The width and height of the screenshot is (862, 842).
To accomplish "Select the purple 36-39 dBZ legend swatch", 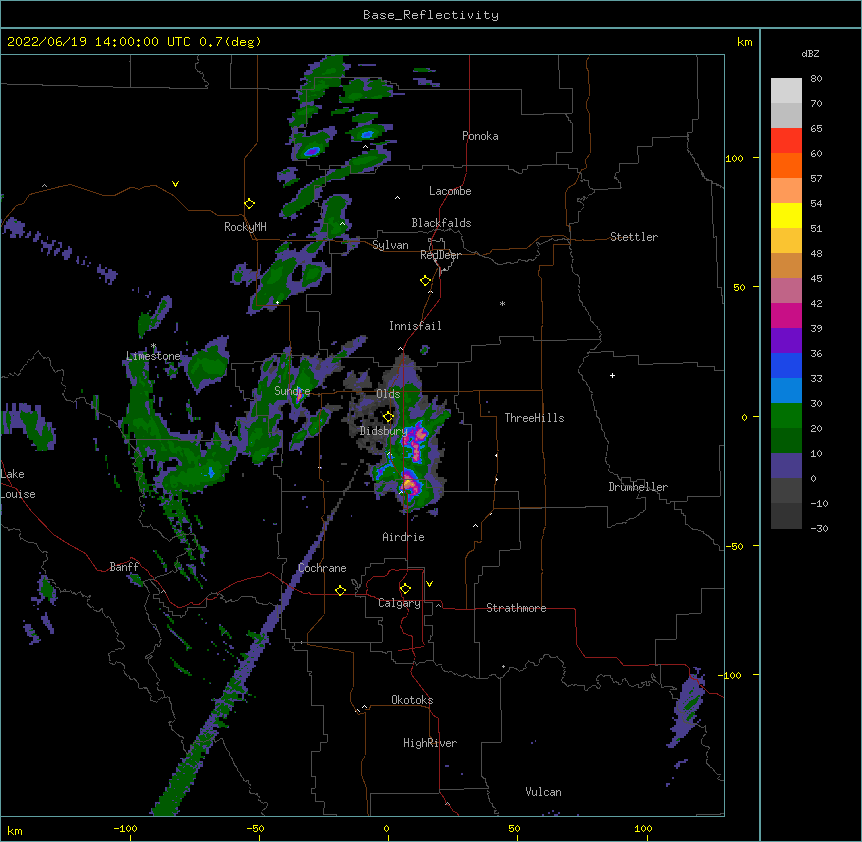I will coord(786,341).
